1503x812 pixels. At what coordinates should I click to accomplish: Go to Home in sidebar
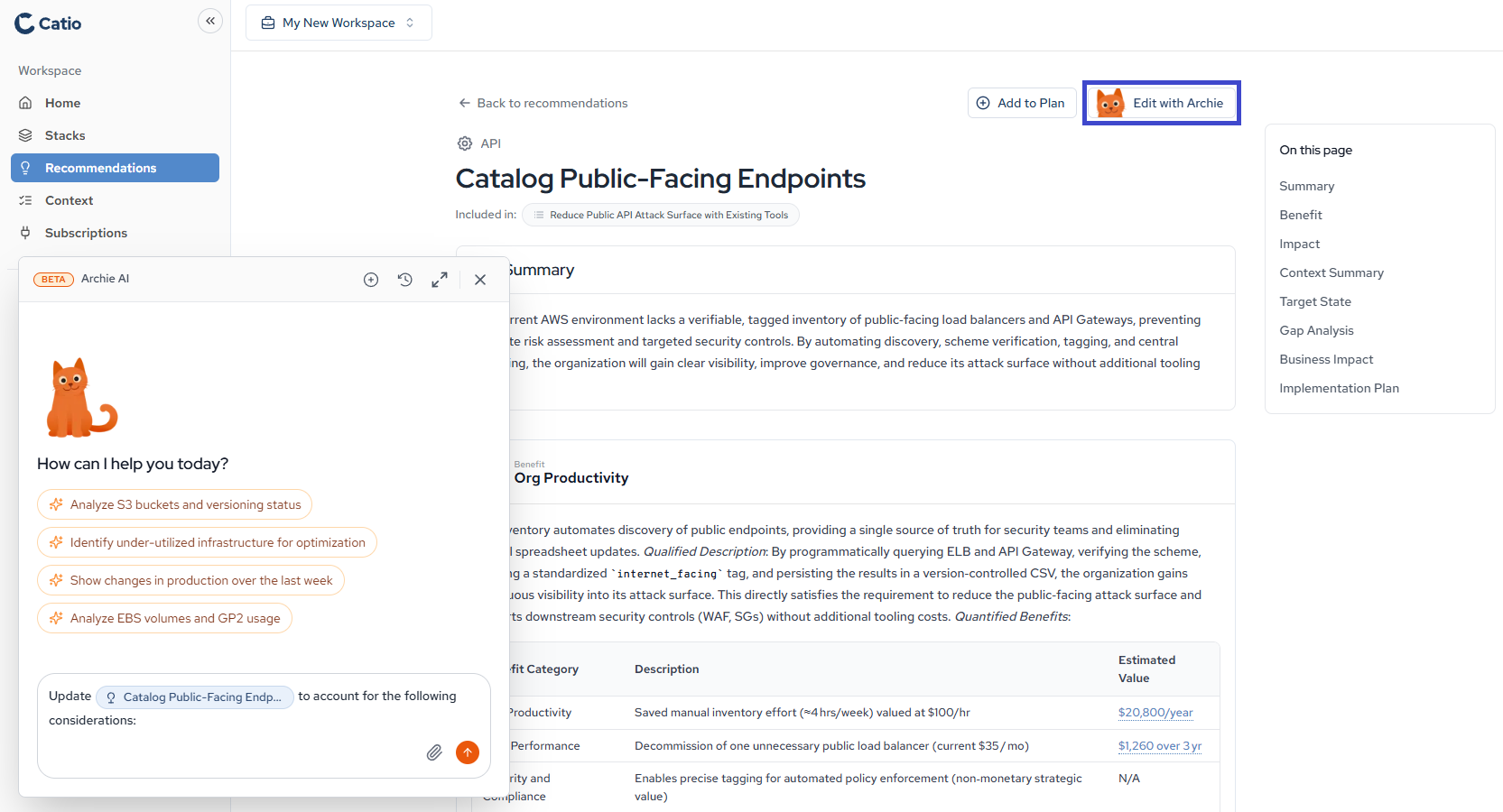coord(115,103)
